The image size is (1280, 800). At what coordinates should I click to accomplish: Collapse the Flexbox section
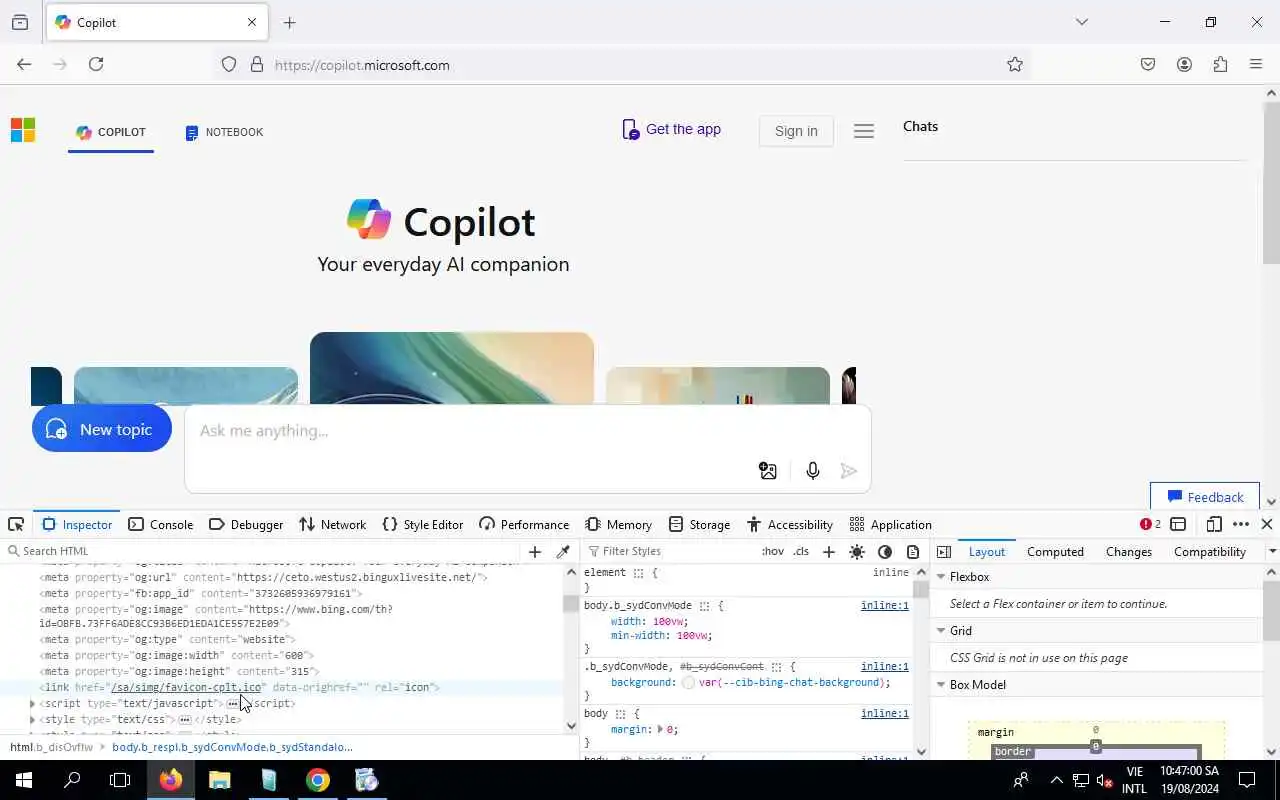click(941, 577)
